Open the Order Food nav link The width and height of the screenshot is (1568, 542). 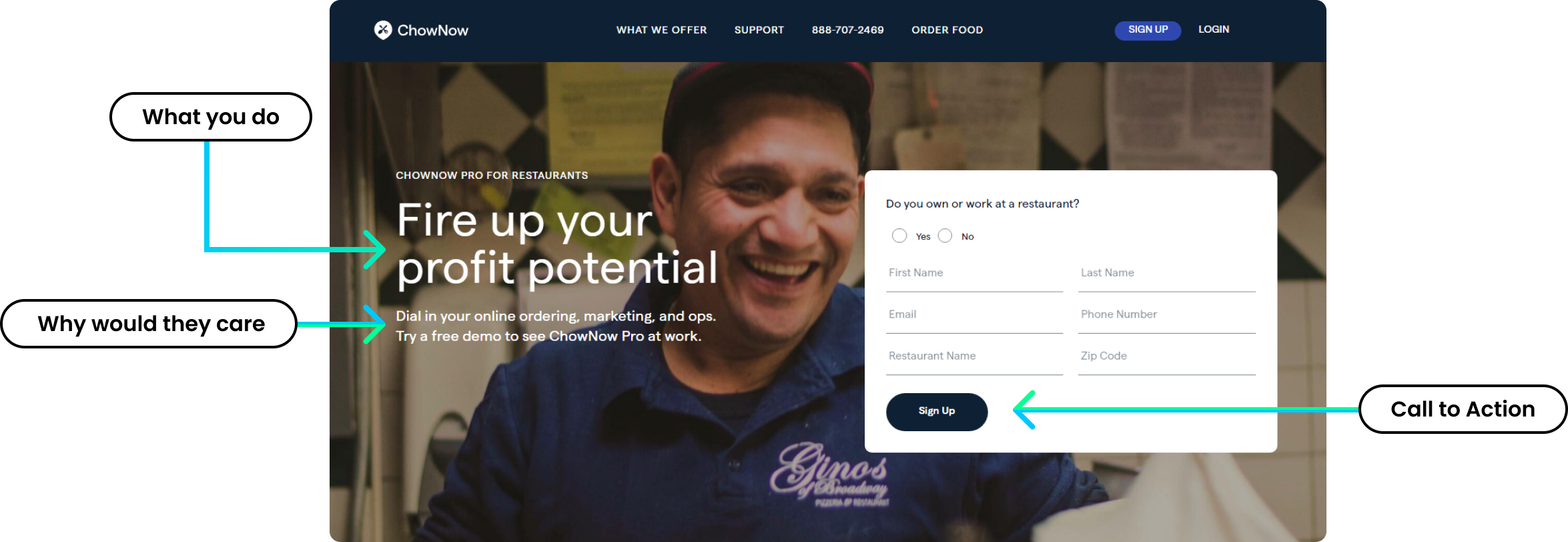point(947,30)
